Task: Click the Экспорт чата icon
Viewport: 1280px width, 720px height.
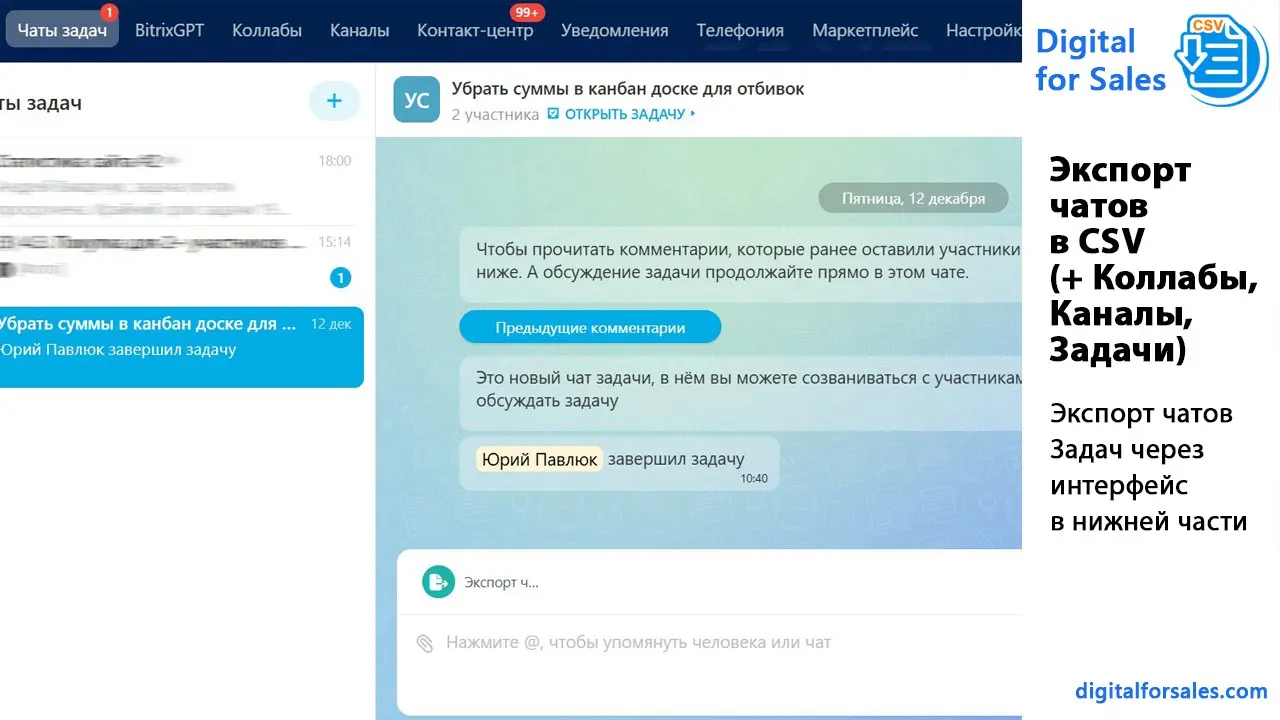Action: pos(438,582)
